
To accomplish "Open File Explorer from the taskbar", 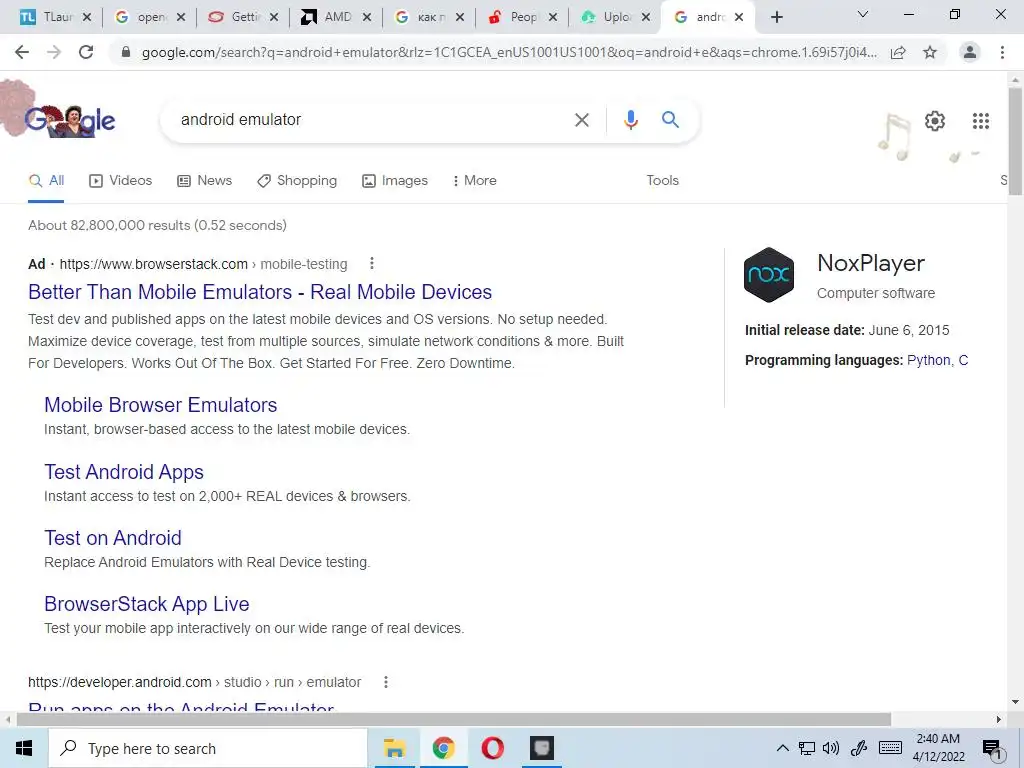I will pyautogui.click(x=394, y=748).
